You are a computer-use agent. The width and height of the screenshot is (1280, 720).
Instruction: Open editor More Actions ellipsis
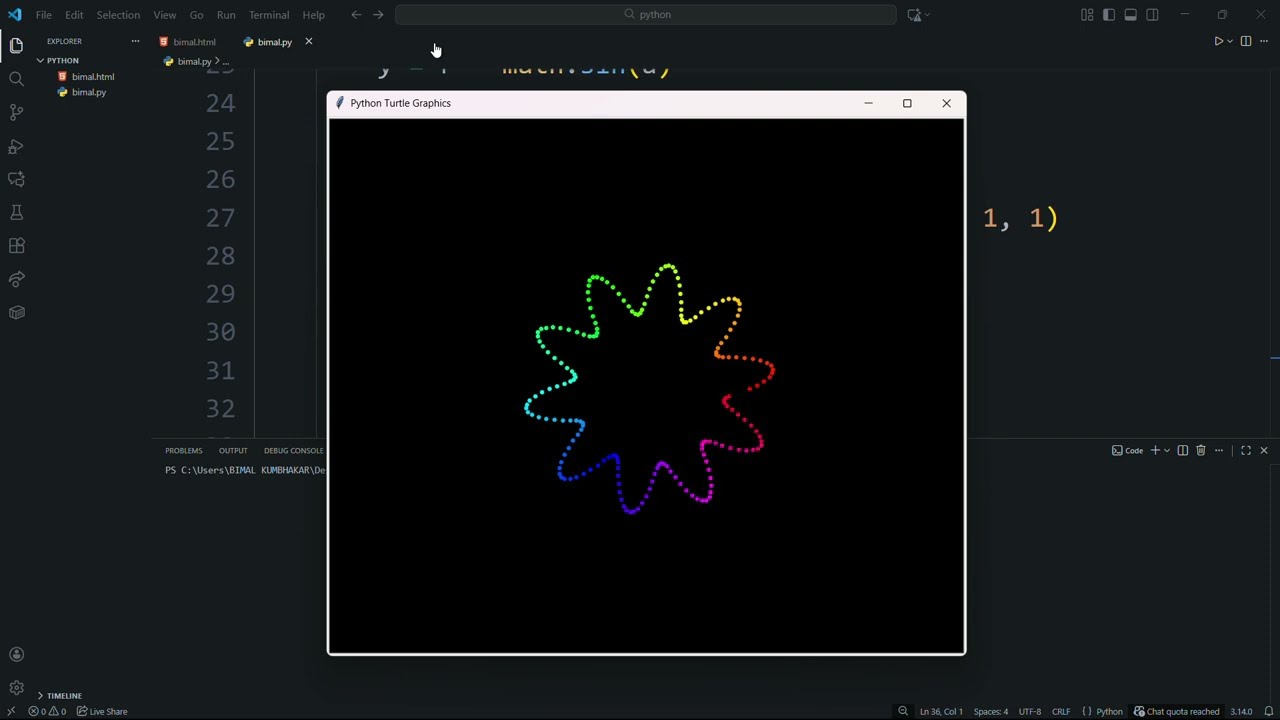point(1264,41)
